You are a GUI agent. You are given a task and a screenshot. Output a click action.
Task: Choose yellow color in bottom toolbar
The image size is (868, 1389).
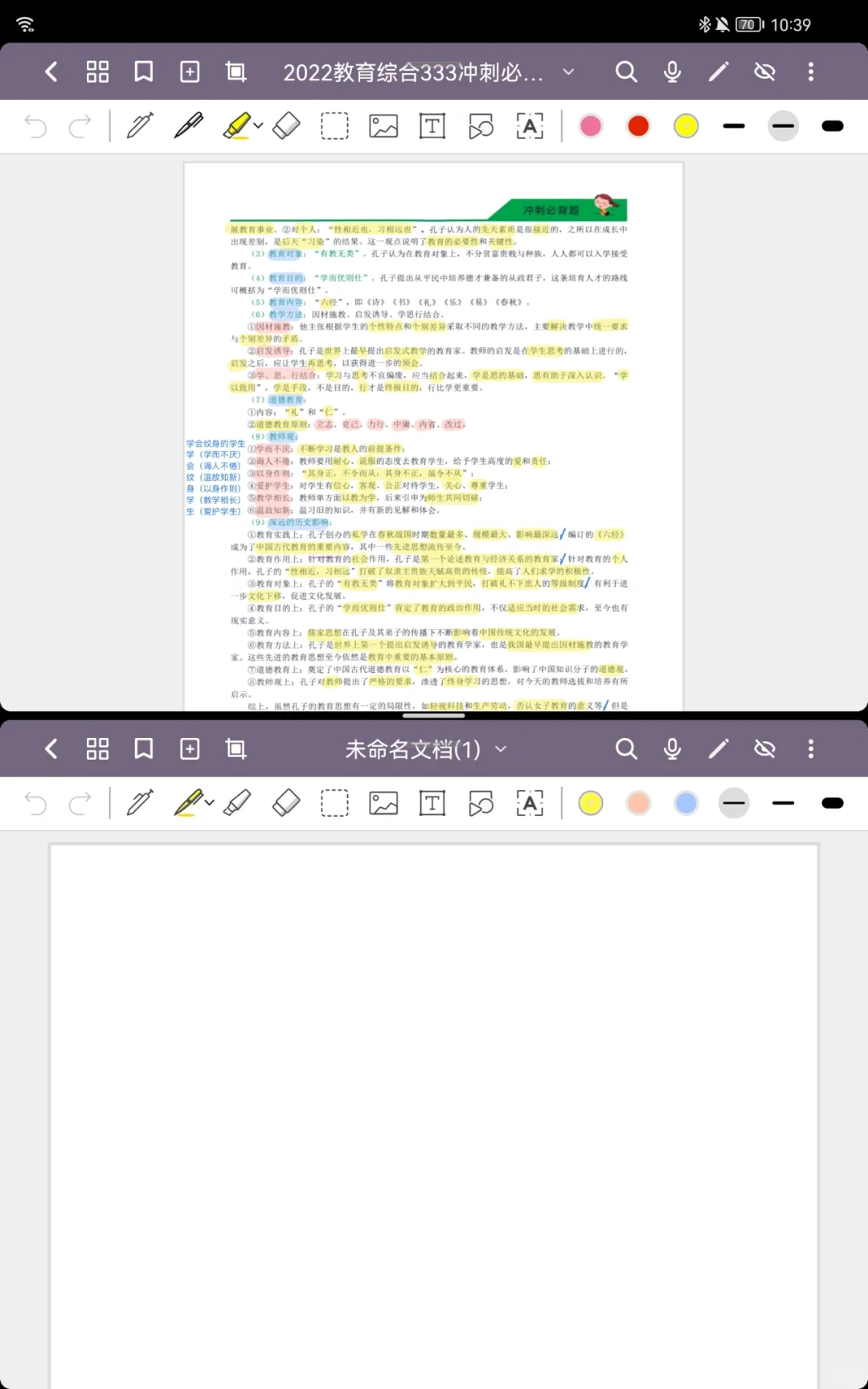pyautogui.click(x=591, y=803)
